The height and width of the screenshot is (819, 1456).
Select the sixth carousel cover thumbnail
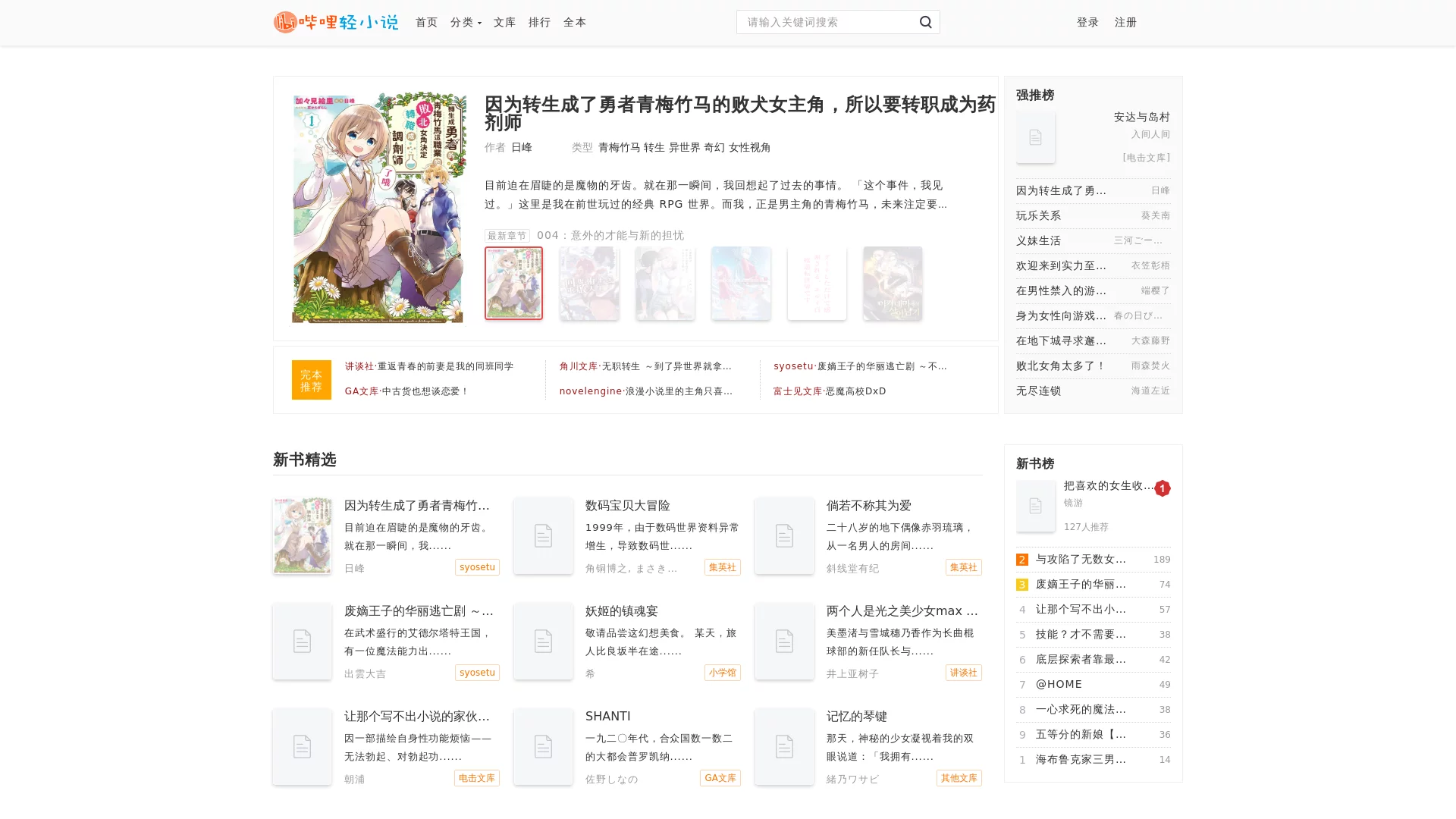[893, 283]
